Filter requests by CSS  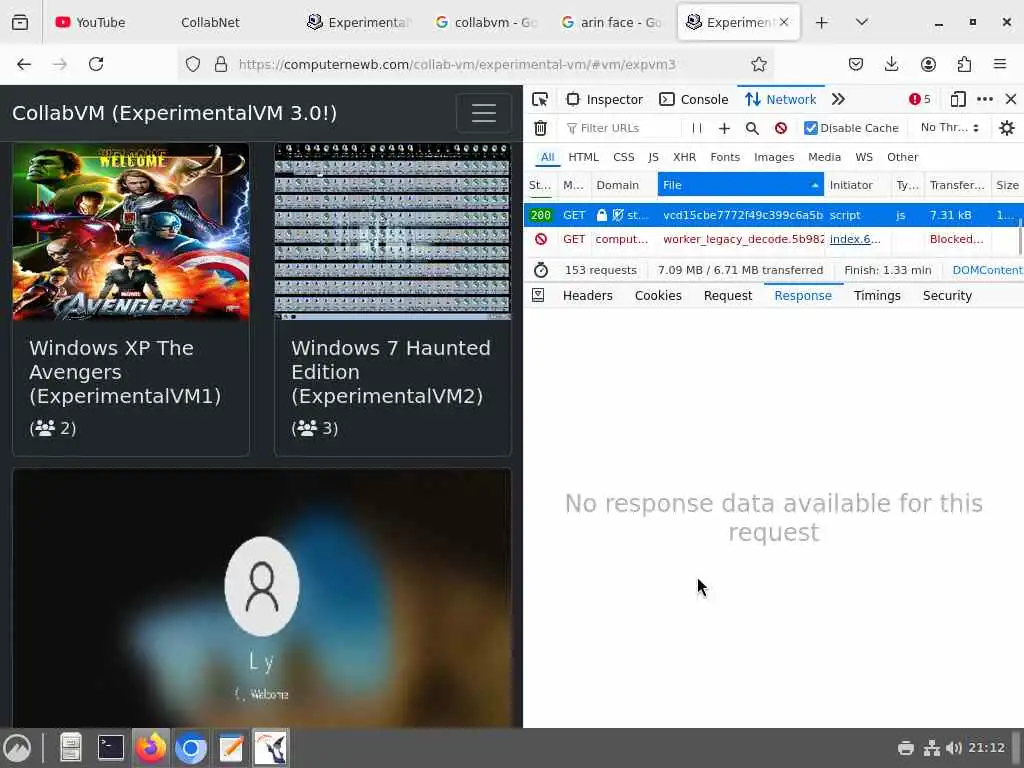624,157
